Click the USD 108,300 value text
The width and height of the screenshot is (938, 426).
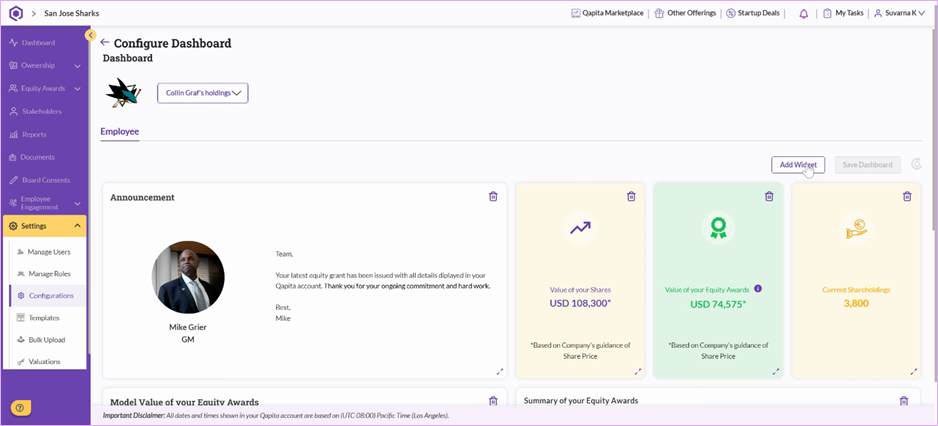click(580, 303)
